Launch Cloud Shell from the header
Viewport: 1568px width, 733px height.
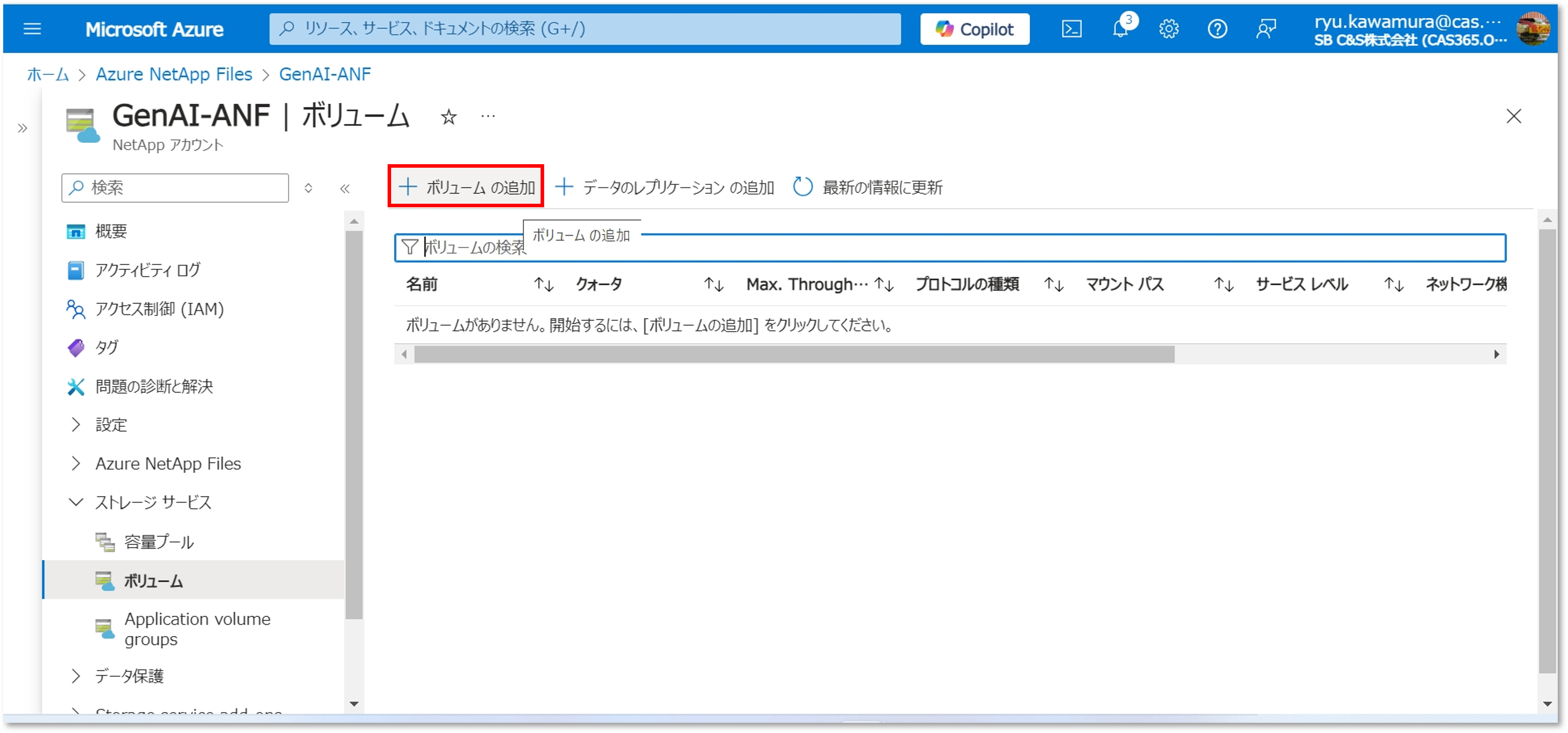[1071, 29]
